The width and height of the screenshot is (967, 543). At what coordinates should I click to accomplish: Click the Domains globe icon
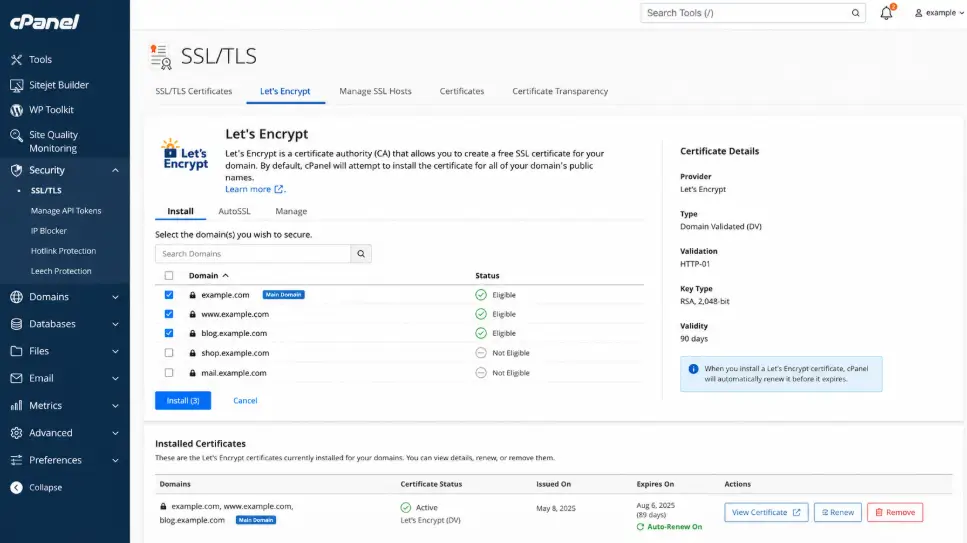click(x=17, y=297)
